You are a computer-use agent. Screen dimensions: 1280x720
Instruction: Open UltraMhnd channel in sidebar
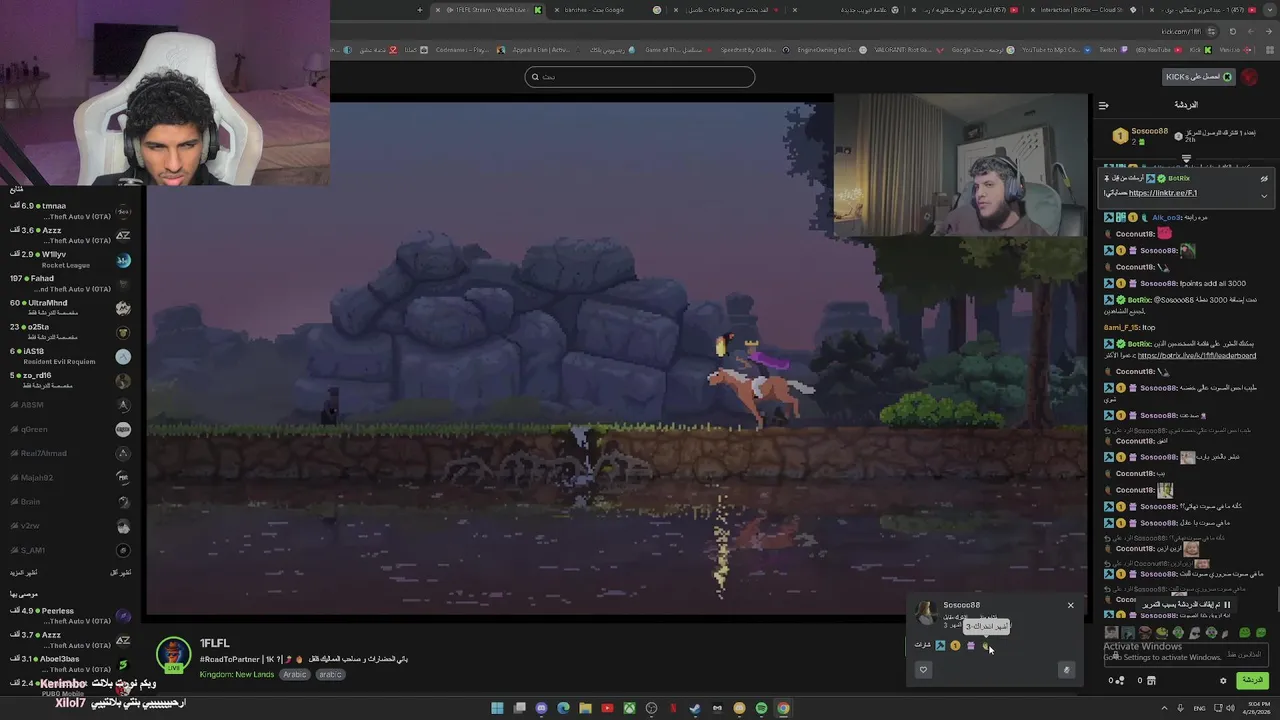point(70,308)
